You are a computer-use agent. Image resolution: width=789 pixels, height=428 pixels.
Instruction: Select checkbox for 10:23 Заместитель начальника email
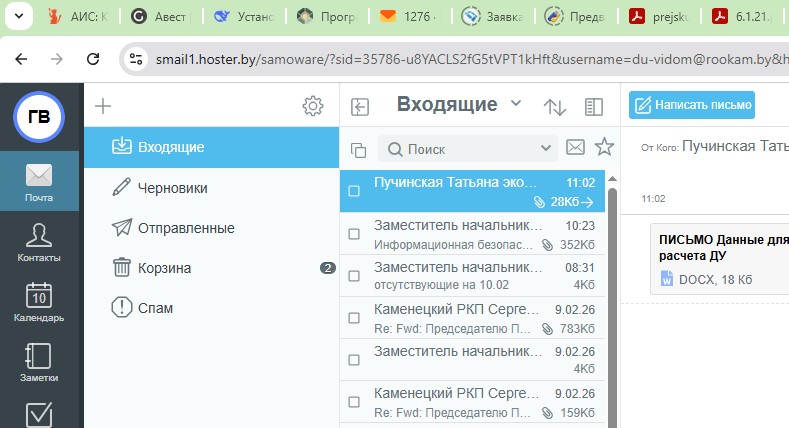(x=354, y=233)
